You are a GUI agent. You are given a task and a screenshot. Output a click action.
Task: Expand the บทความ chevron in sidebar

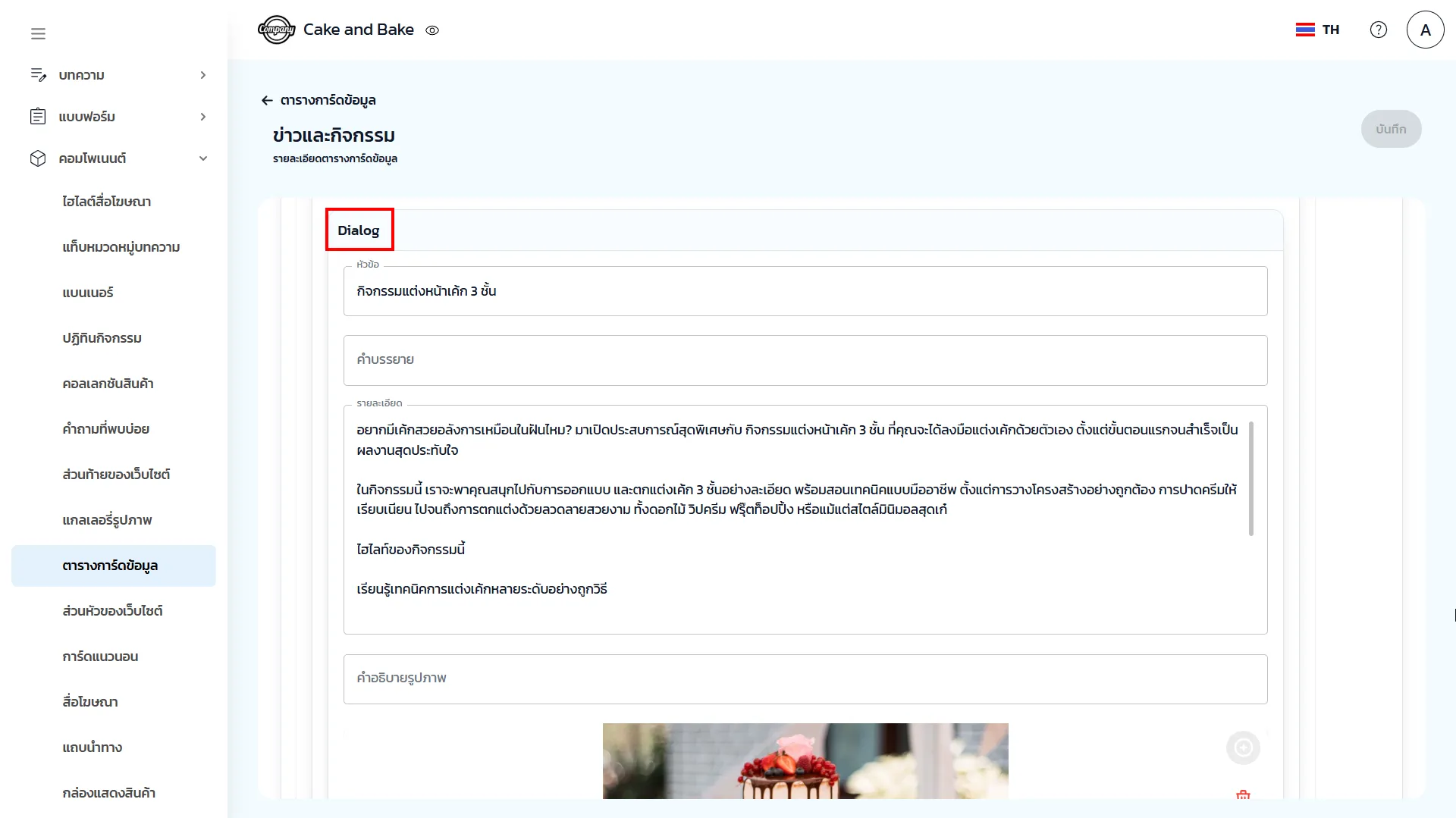coord(202,75)
